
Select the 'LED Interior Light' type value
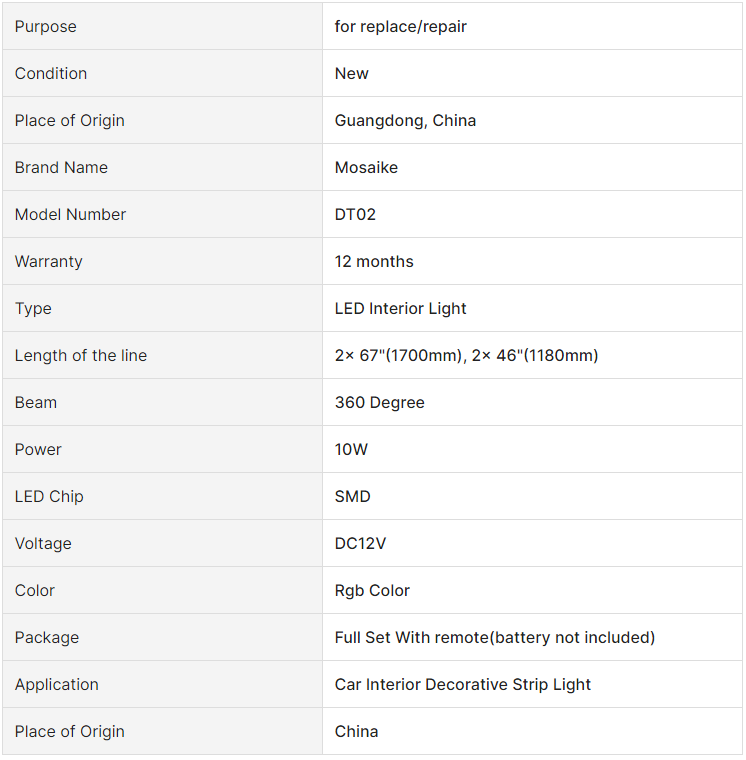coord(400,308)
